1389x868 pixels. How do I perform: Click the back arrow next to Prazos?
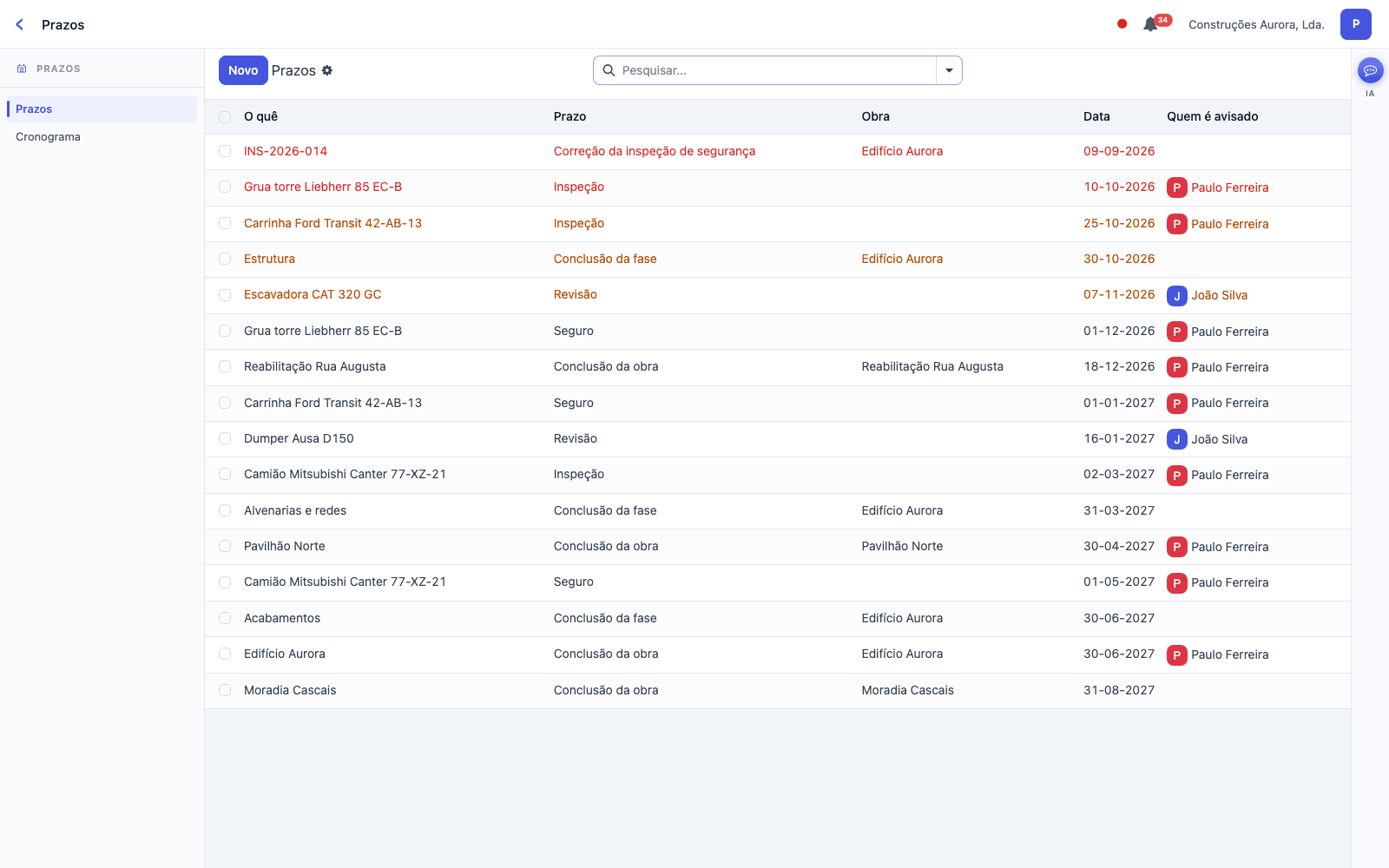(x=20, y=24)
